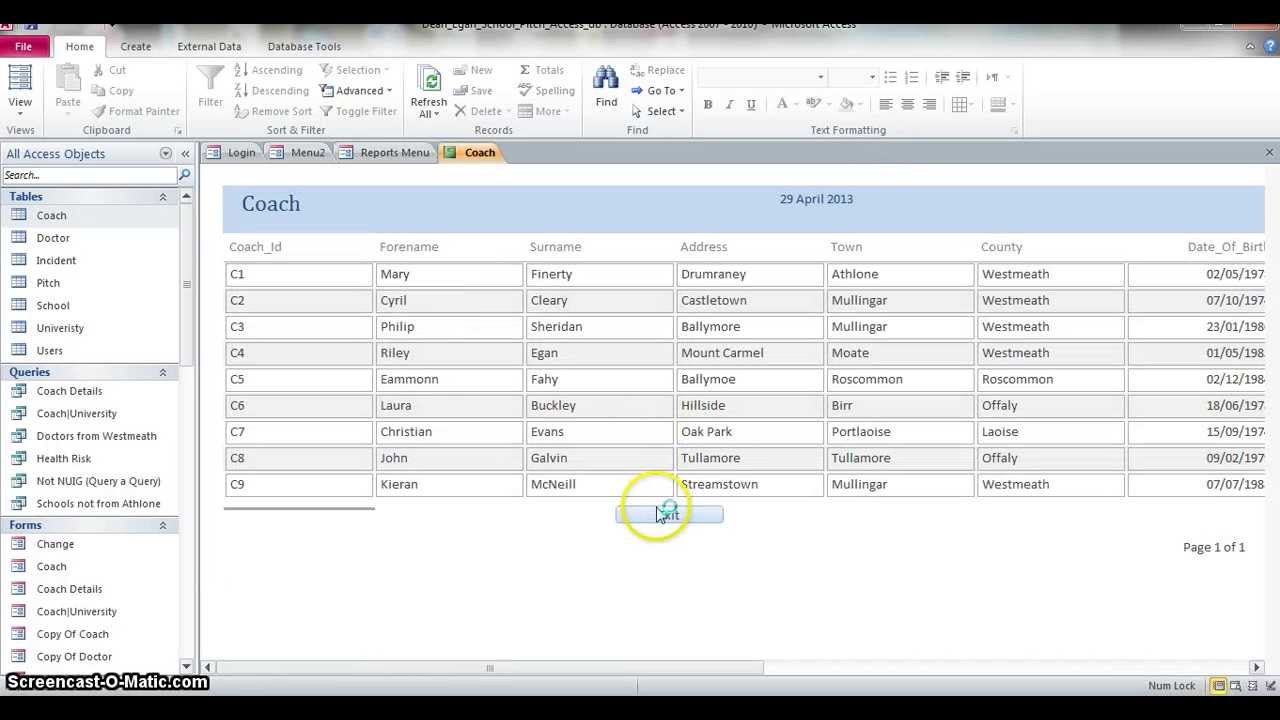Toggle Italic formatting
This screenshot has width=1280, height=720.
pos(729,104)
